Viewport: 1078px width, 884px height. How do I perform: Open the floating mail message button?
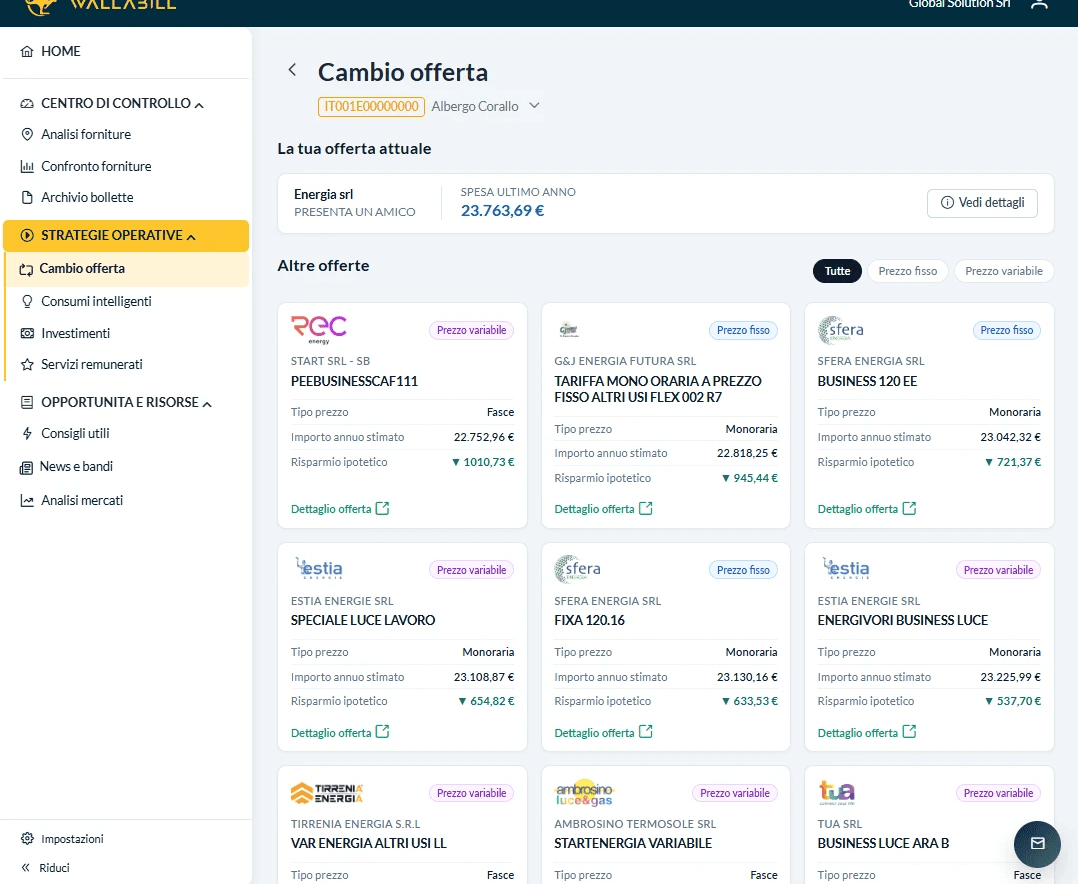[1037, 843]
